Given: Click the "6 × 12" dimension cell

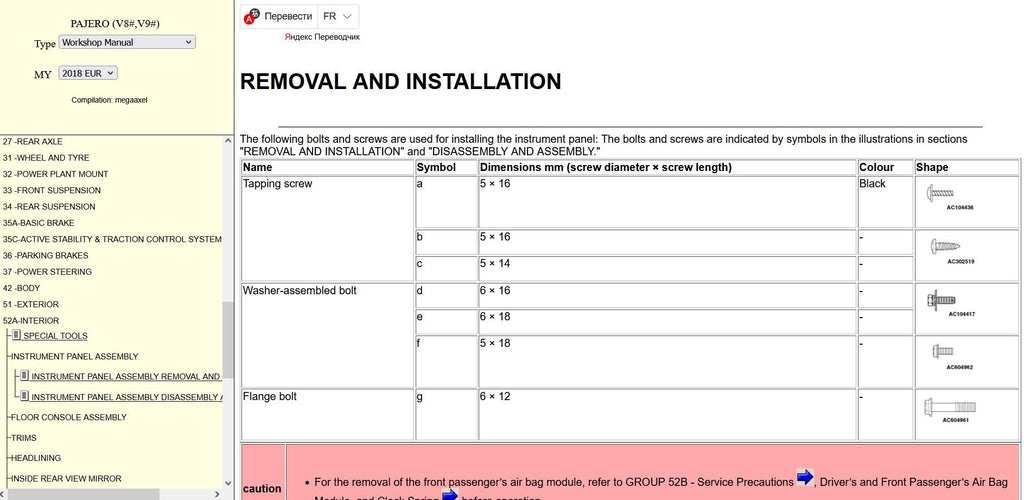Looking at the screenshot, I should (667, 414).
